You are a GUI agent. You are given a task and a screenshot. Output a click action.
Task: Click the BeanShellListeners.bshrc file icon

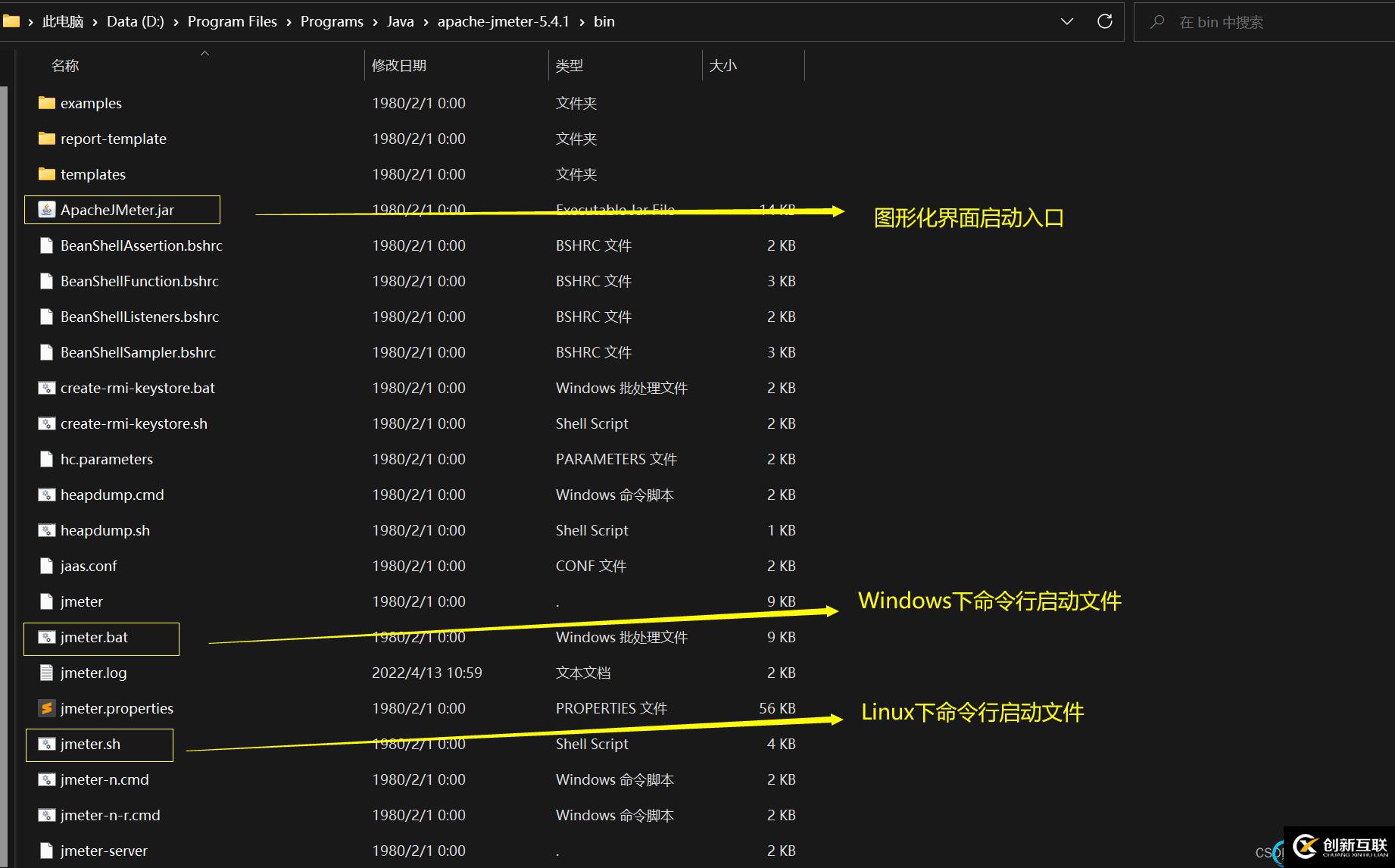coord(47,316)
